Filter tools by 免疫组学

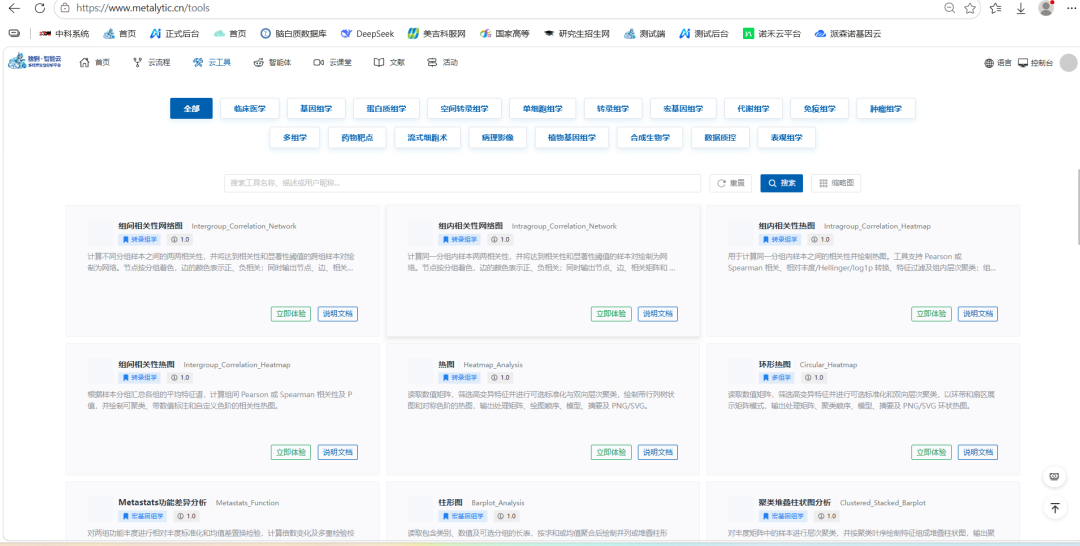click(x=820, y=109)
